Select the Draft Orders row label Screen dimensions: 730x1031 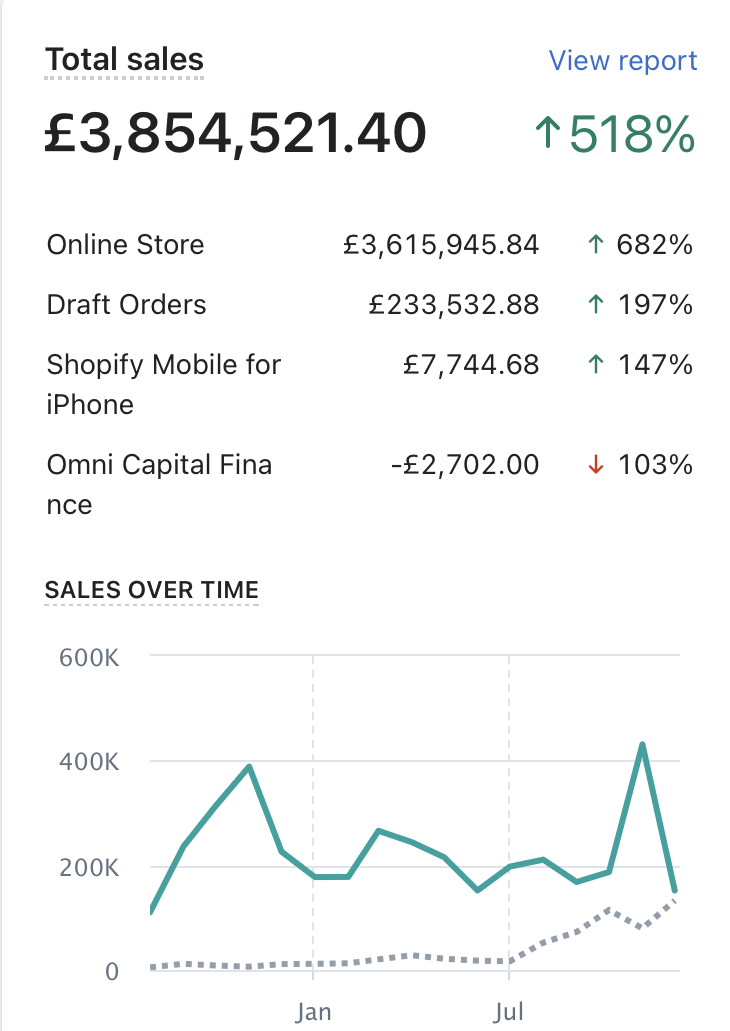pyautogui.click(x=126, y=304)
